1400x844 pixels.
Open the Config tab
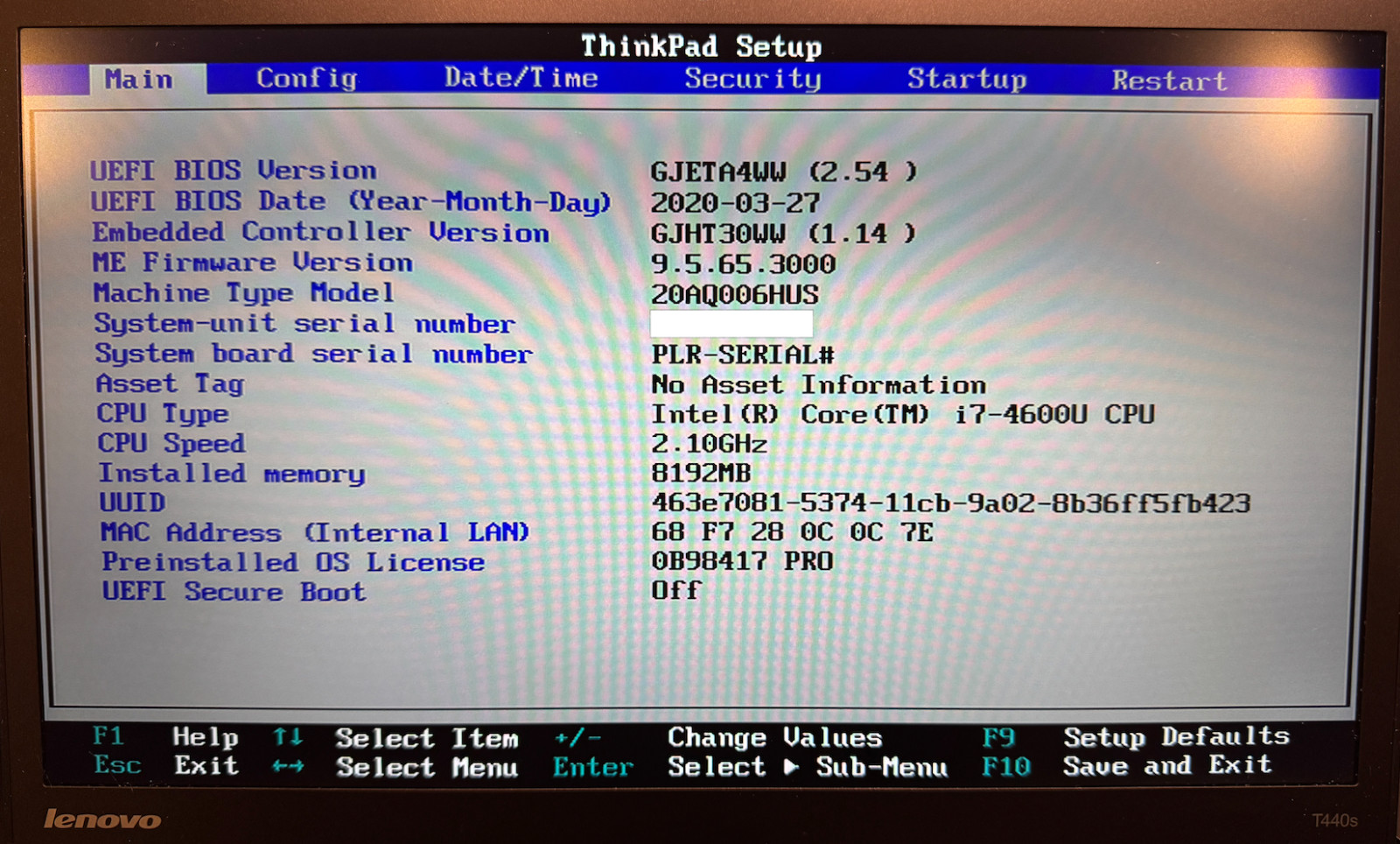[307, 79]
